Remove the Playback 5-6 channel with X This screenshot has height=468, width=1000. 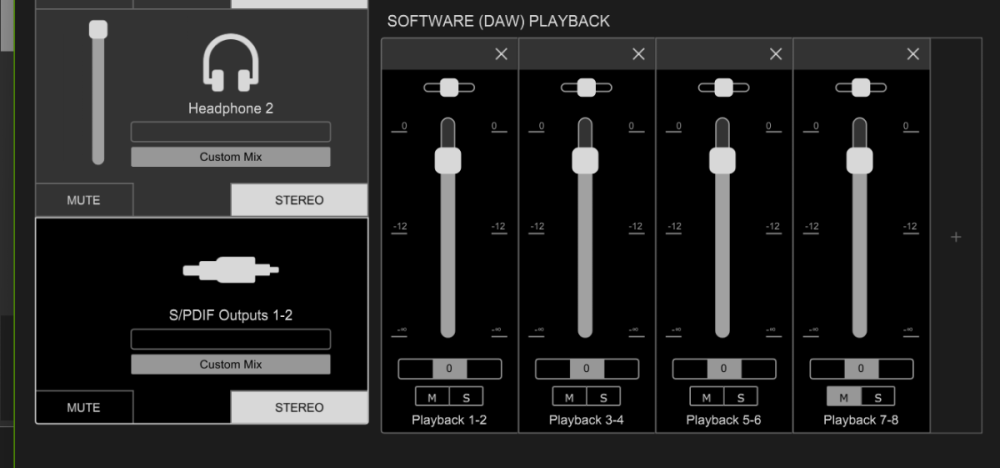coord(776,54)
